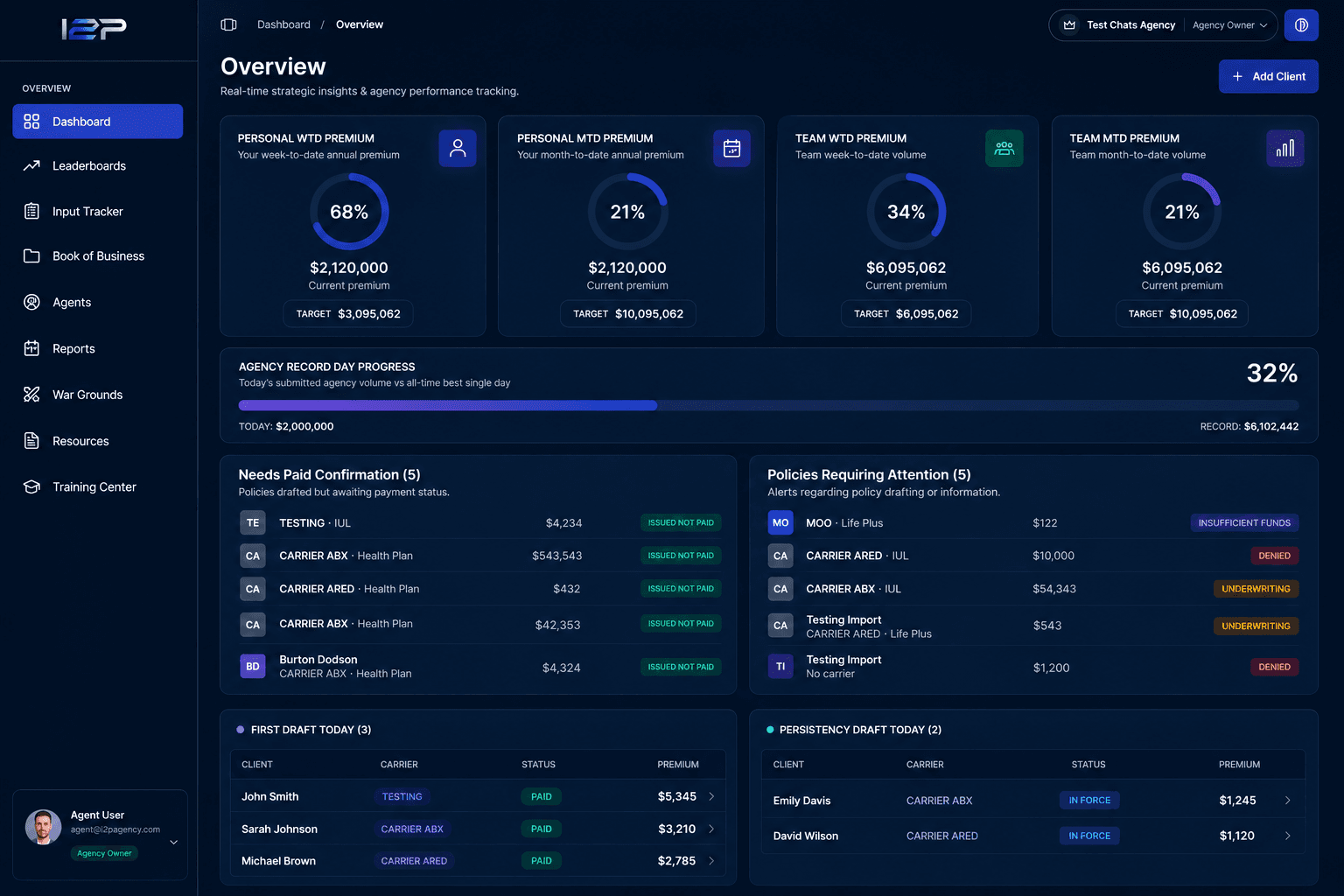This screenshot has height=896, width=1344.
Task: Click the BD avatar for Burton Dodson
Action: [253, 667]
